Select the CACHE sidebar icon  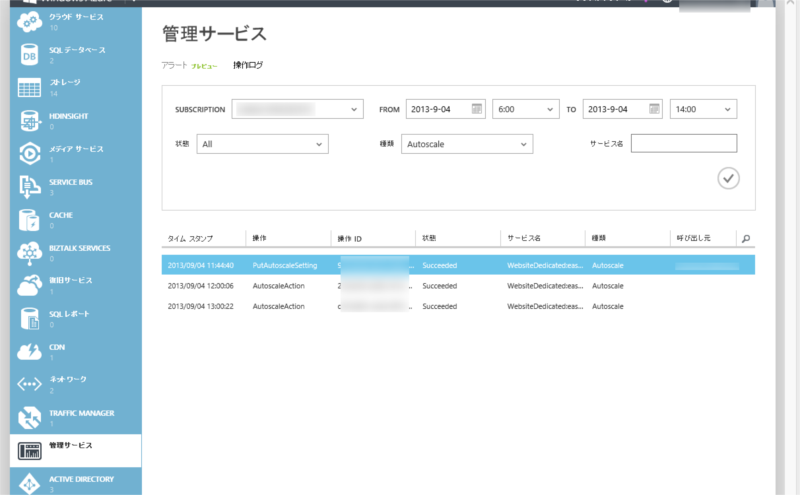click(30, 220)
